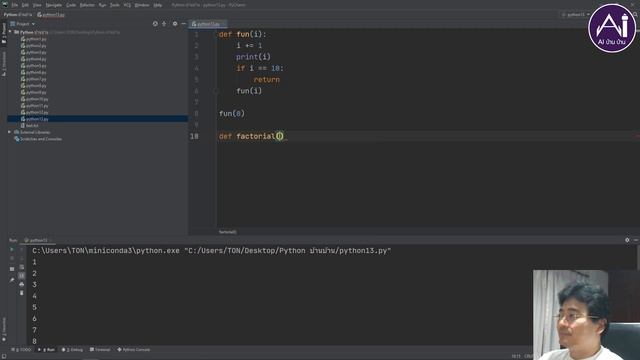Click the expand/collapse all icon in Project panel

click(164, 24)
